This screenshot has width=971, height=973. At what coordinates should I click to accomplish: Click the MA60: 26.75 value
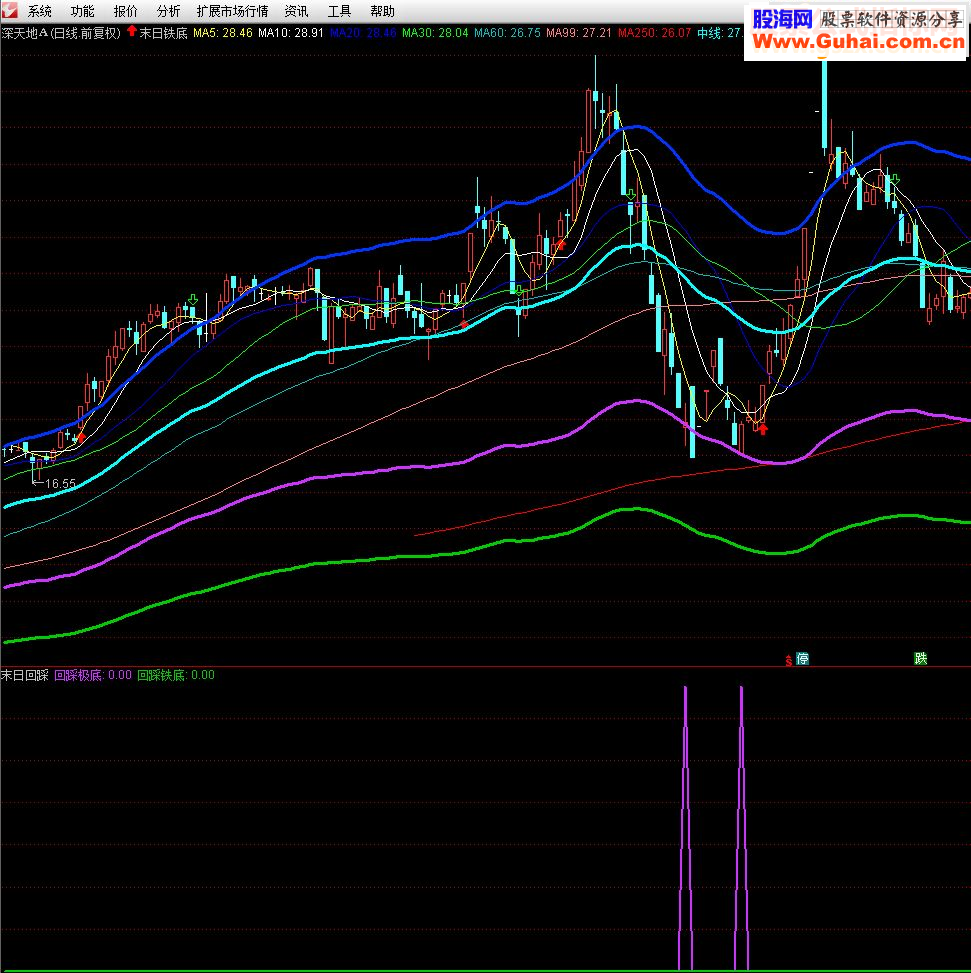click(x=508, y=33)
